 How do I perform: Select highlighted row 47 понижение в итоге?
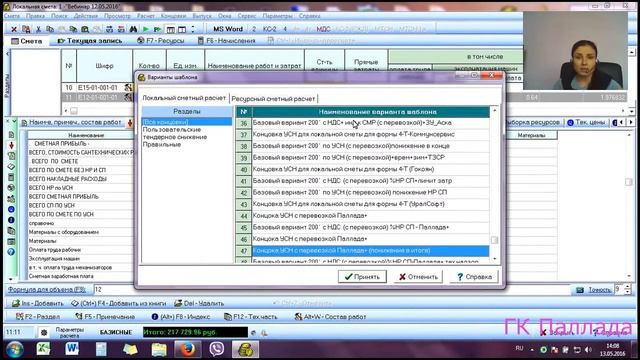coord(362,251)
